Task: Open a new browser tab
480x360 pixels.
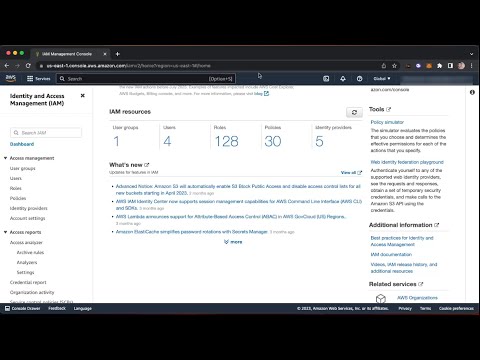Action: 117,54
